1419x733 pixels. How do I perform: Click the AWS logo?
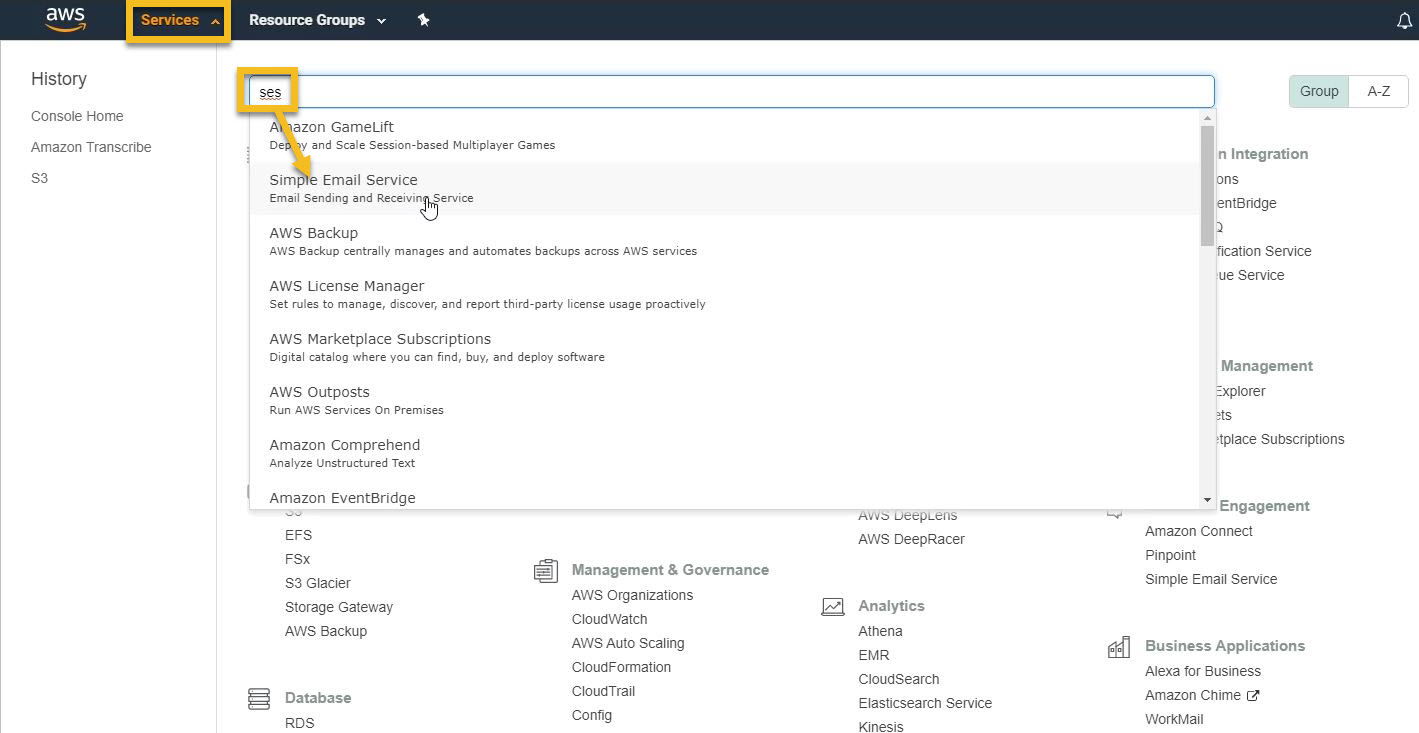click(x=66, y=20)
